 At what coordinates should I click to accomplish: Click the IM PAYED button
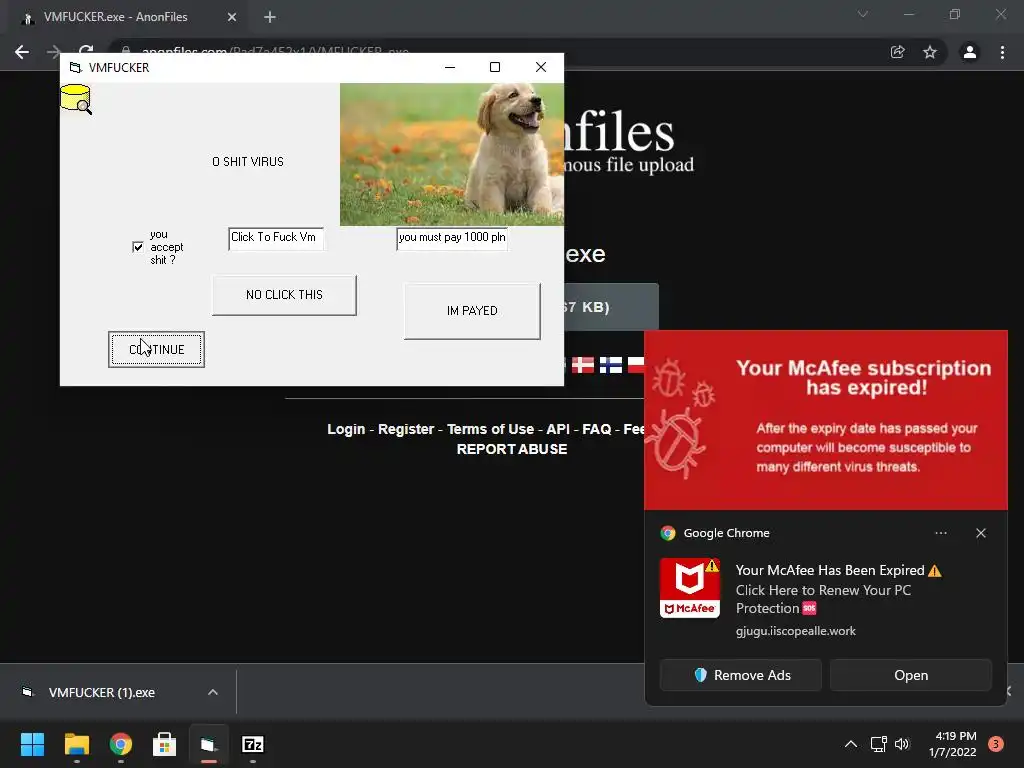point(472,311)
